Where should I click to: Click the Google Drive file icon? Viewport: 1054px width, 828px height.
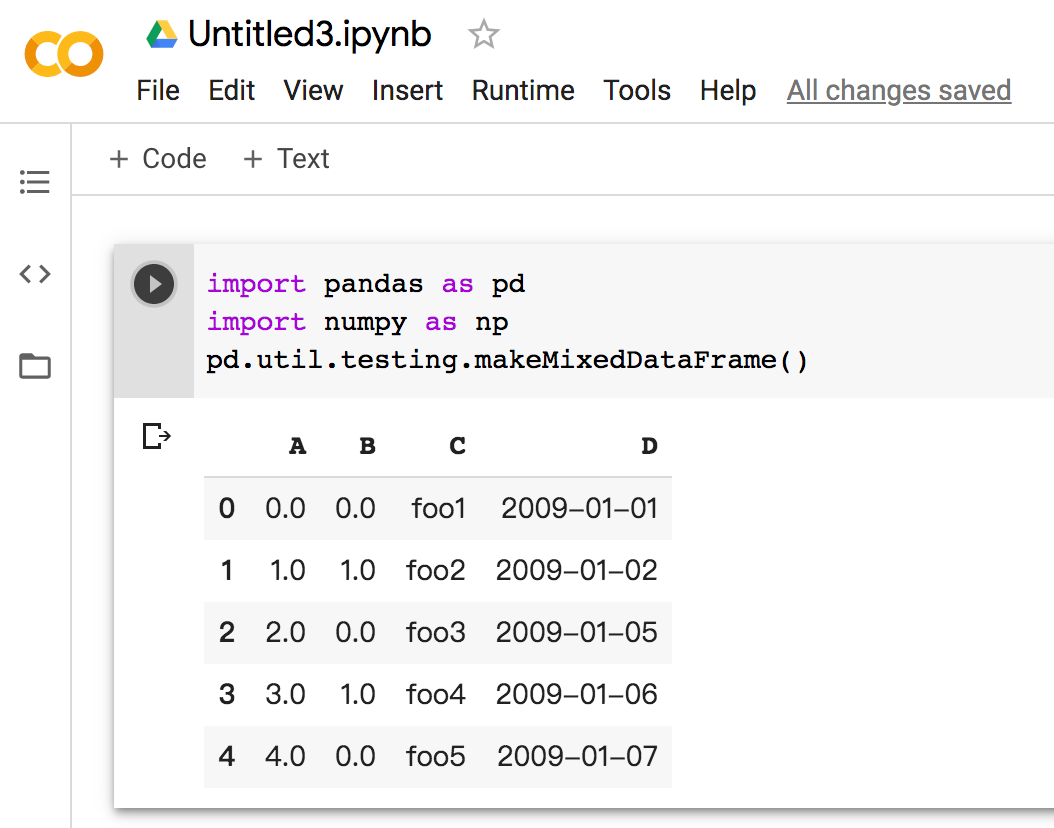[x=162, y=35]
